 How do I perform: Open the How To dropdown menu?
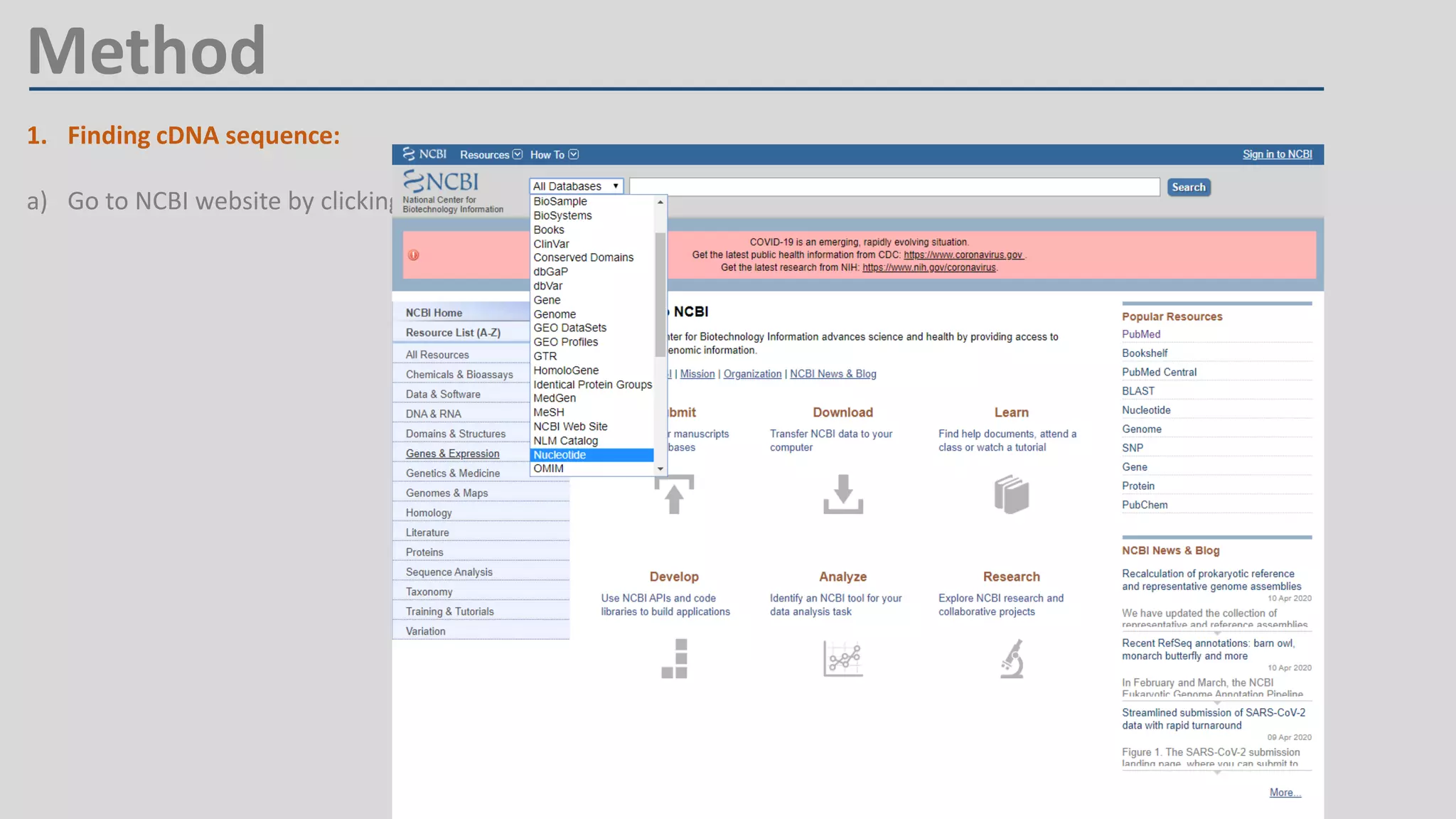[555, 154]
